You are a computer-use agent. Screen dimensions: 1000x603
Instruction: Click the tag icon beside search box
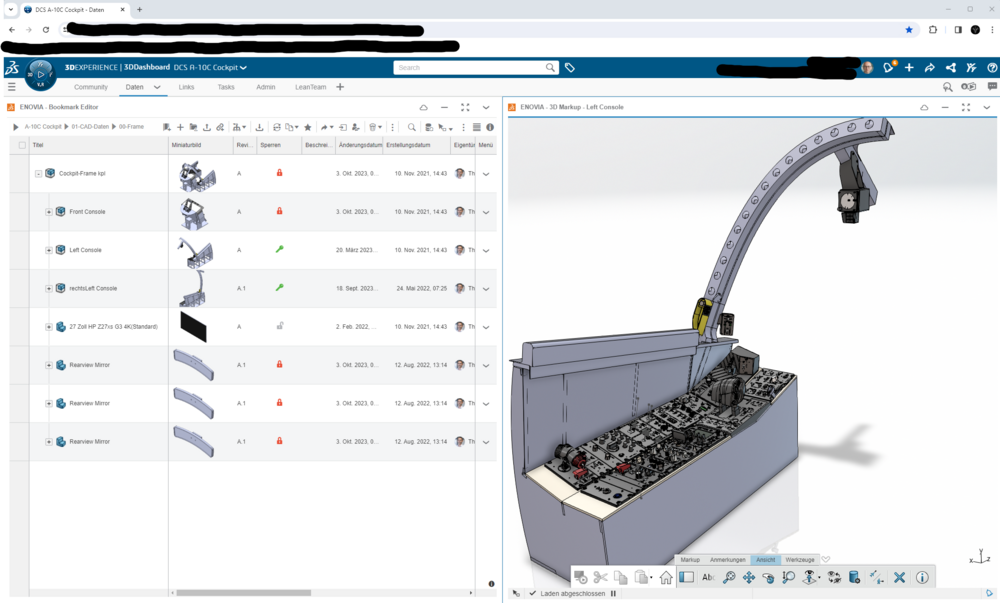click(x=570, y=68)
